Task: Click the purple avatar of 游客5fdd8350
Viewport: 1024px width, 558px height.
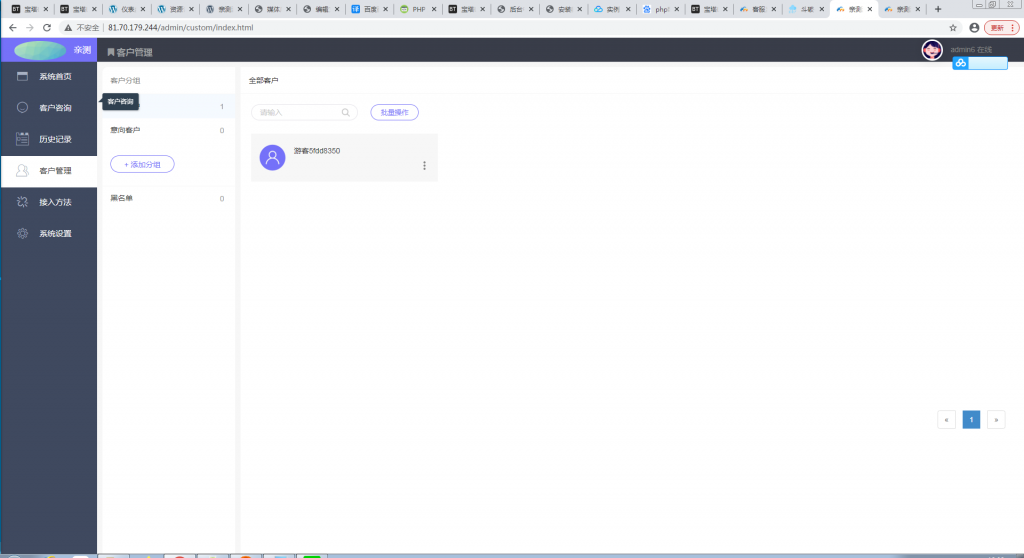Action: click(x=272, y=157)
